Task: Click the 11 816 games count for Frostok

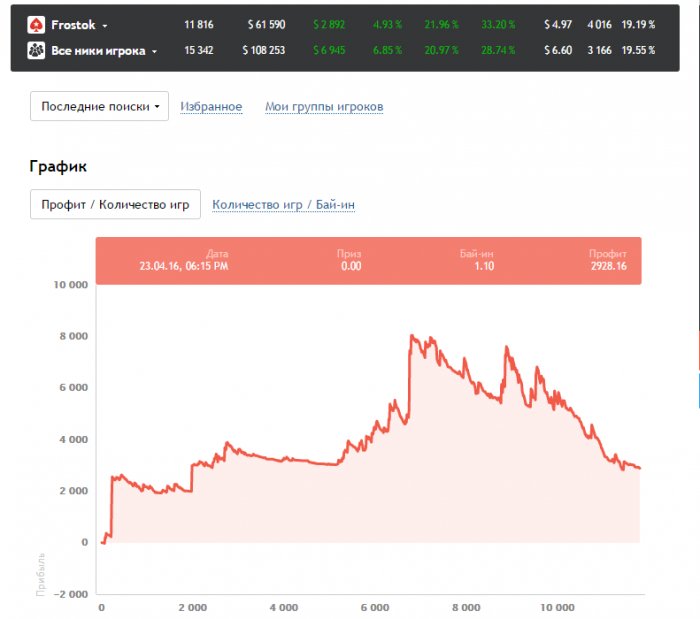Action: [x=199, y=25]
